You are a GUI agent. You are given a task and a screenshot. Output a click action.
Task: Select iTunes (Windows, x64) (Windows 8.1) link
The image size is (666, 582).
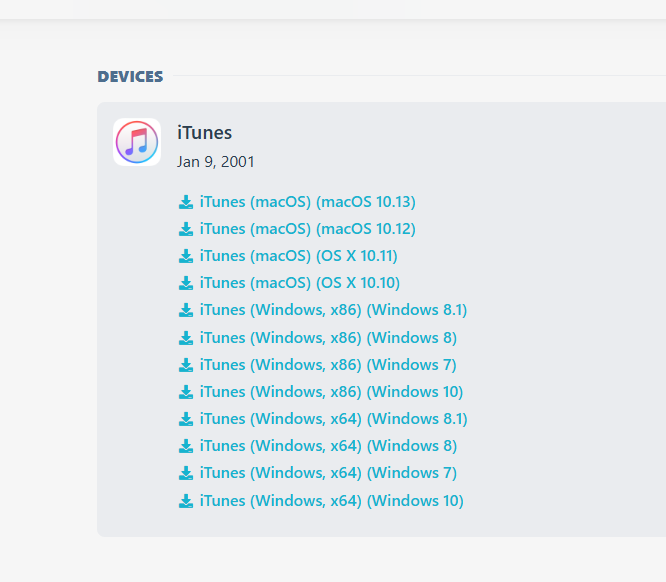click(333, 419)
